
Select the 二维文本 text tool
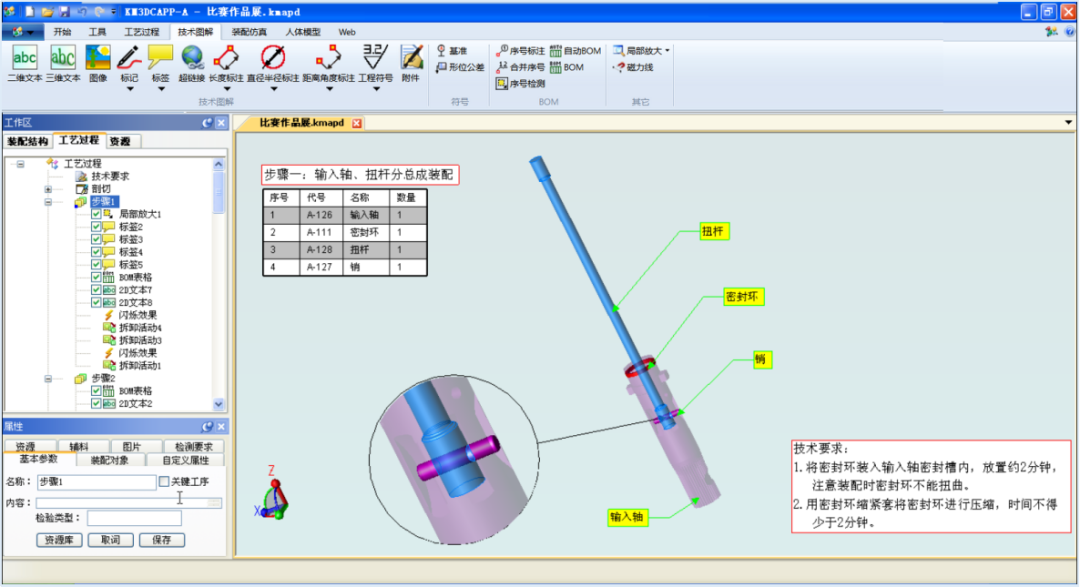[x=25, y=63]
